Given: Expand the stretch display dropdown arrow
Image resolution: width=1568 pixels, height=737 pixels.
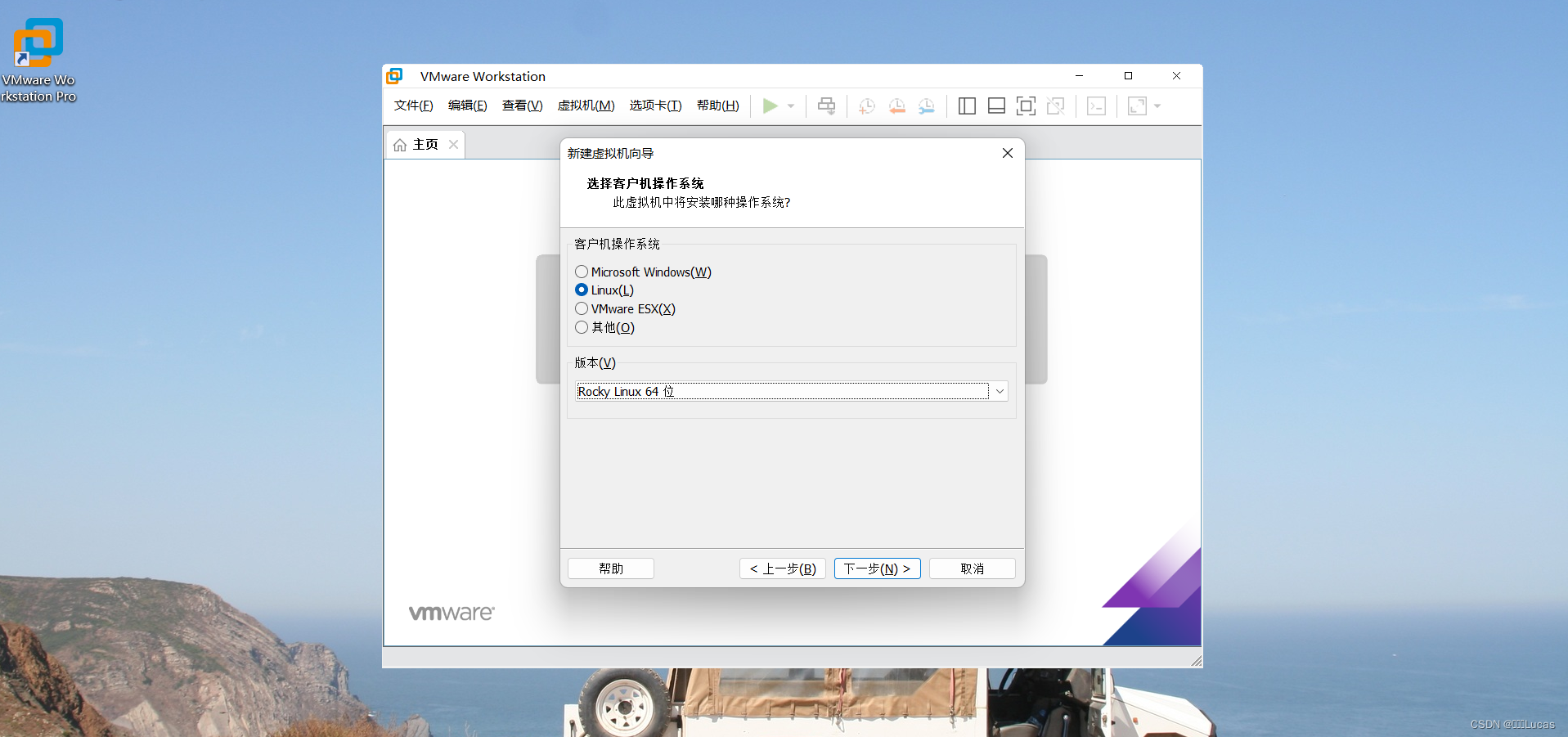Looking at the screenshot, I should tap(1157, 106).
